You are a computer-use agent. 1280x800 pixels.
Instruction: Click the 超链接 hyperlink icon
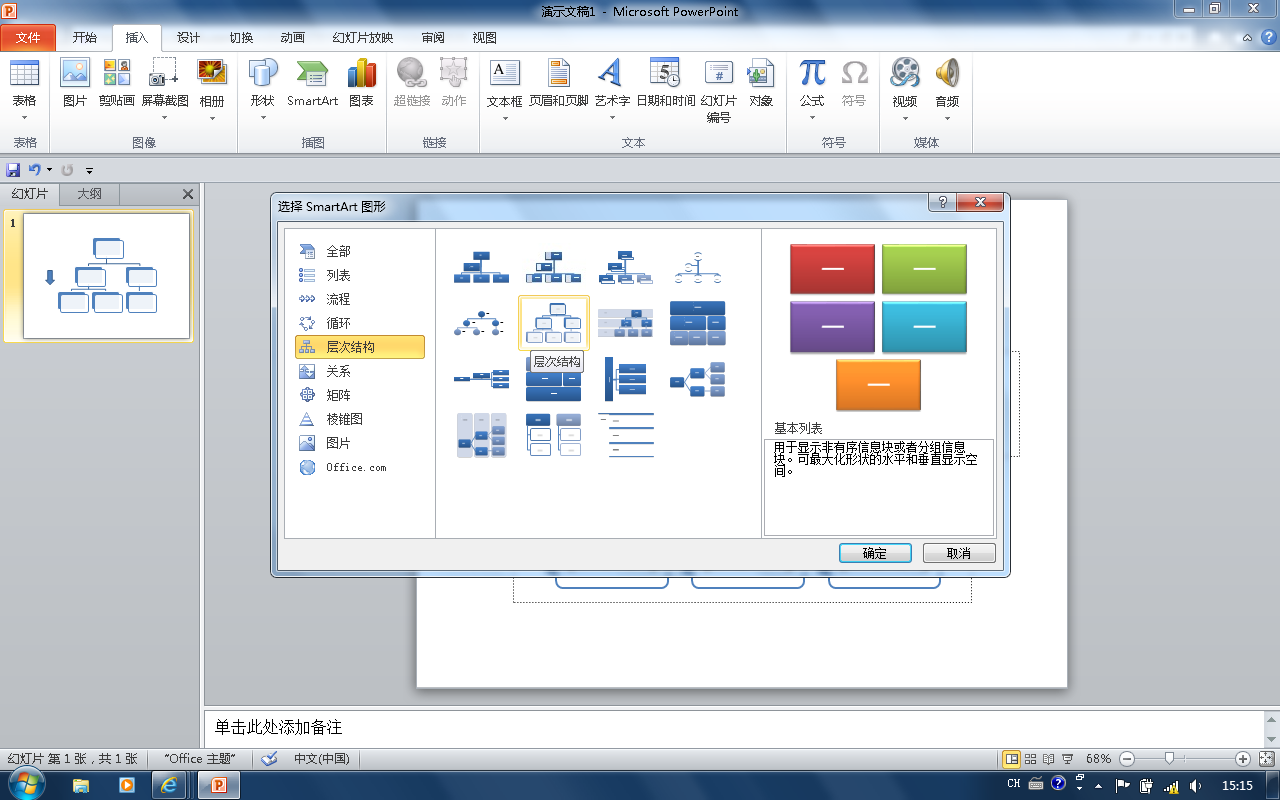[412, 83]
